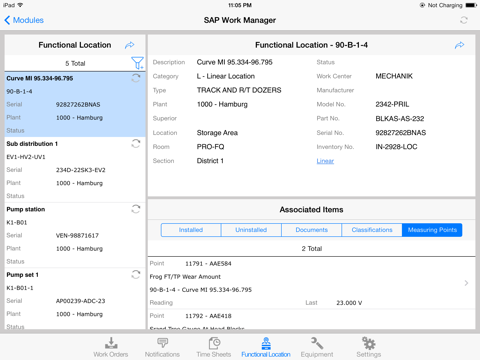The image size is (480, 360).
Task: Open the filter for Functional Location list
Action: click(137, 63)
